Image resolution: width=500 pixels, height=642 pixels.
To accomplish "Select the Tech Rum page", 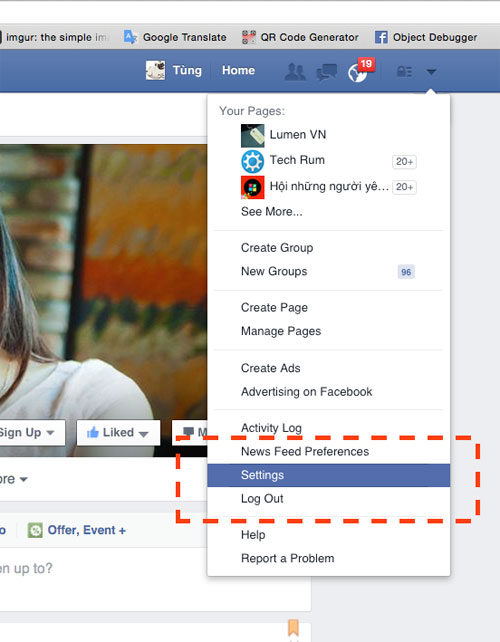I will (328, 160).
